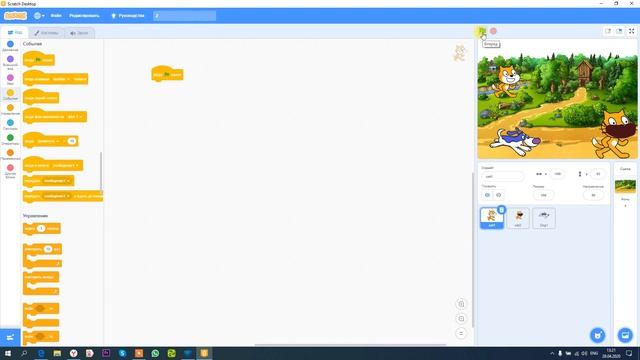640x360 pixels.
Task: Click the Choose a Backdrop button
Action: coord(625,336)
